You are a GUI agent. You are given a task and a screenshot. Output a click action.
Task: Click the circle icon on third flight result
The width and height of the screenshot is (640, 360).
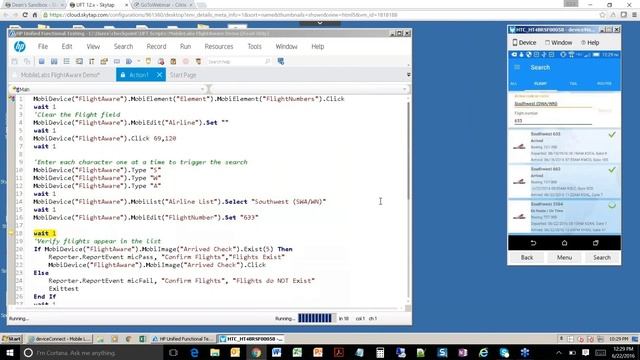pyautogui.click(x=612, y=205)
